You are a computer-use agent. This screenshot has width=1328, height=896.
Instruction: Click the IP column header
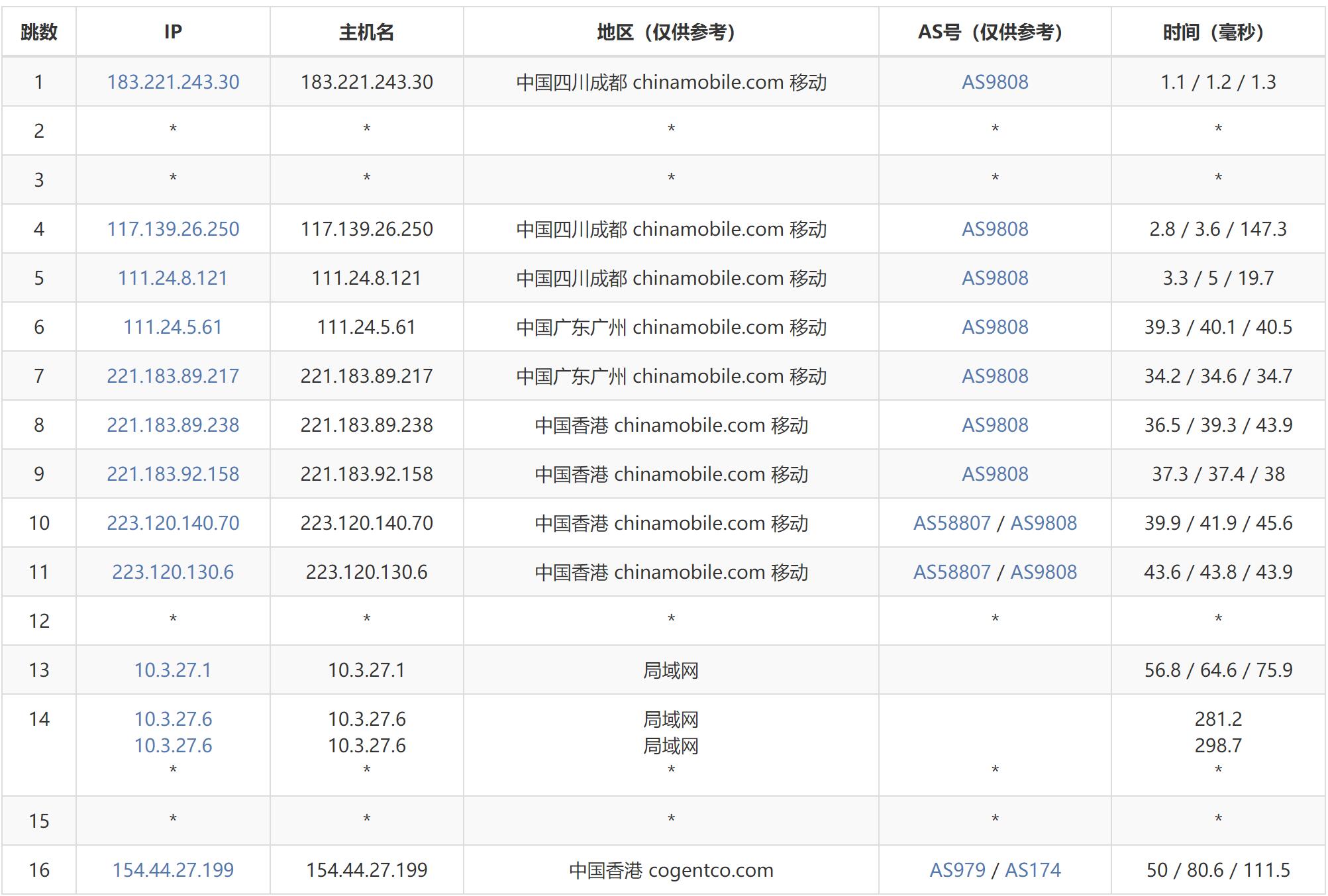pos(173,32)
